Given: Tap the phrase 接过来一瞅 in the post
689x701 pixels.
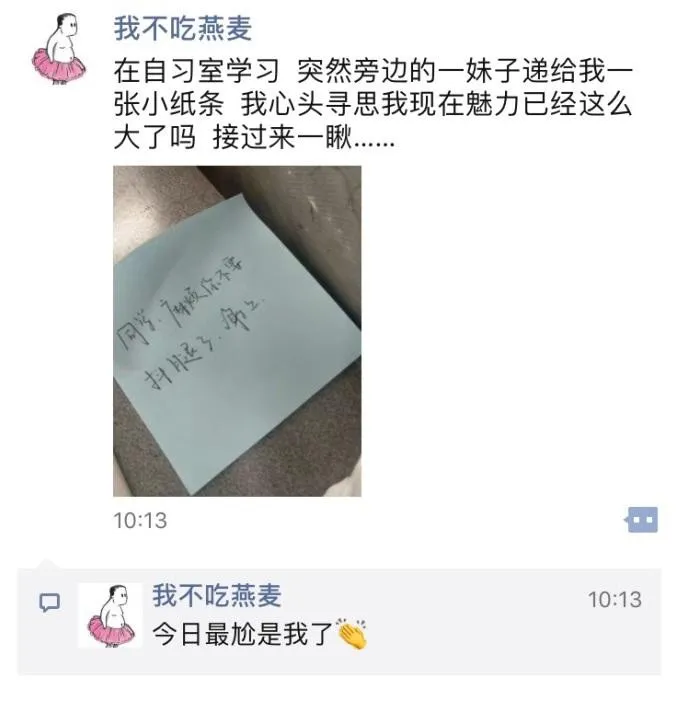Looking at the screenshot, I should 283,138.
